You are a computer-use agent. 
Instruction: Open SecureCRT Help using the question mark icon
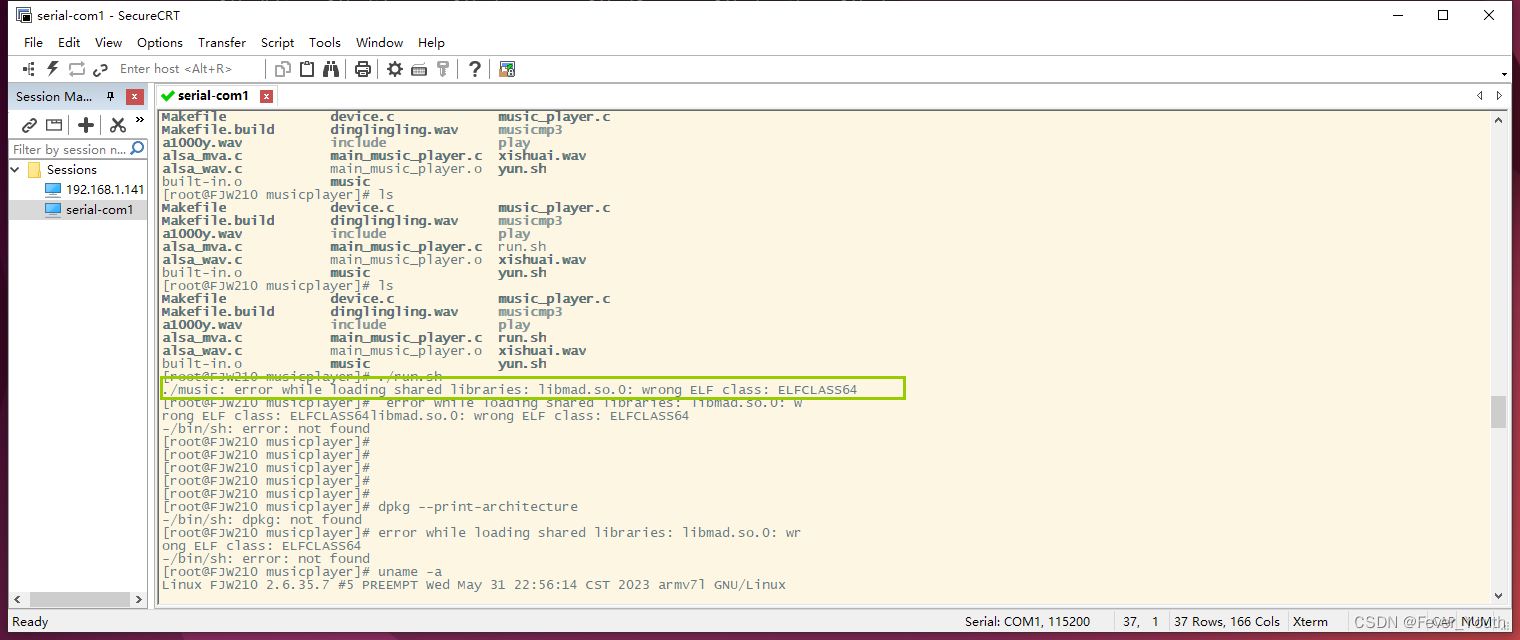coord(476,68)
